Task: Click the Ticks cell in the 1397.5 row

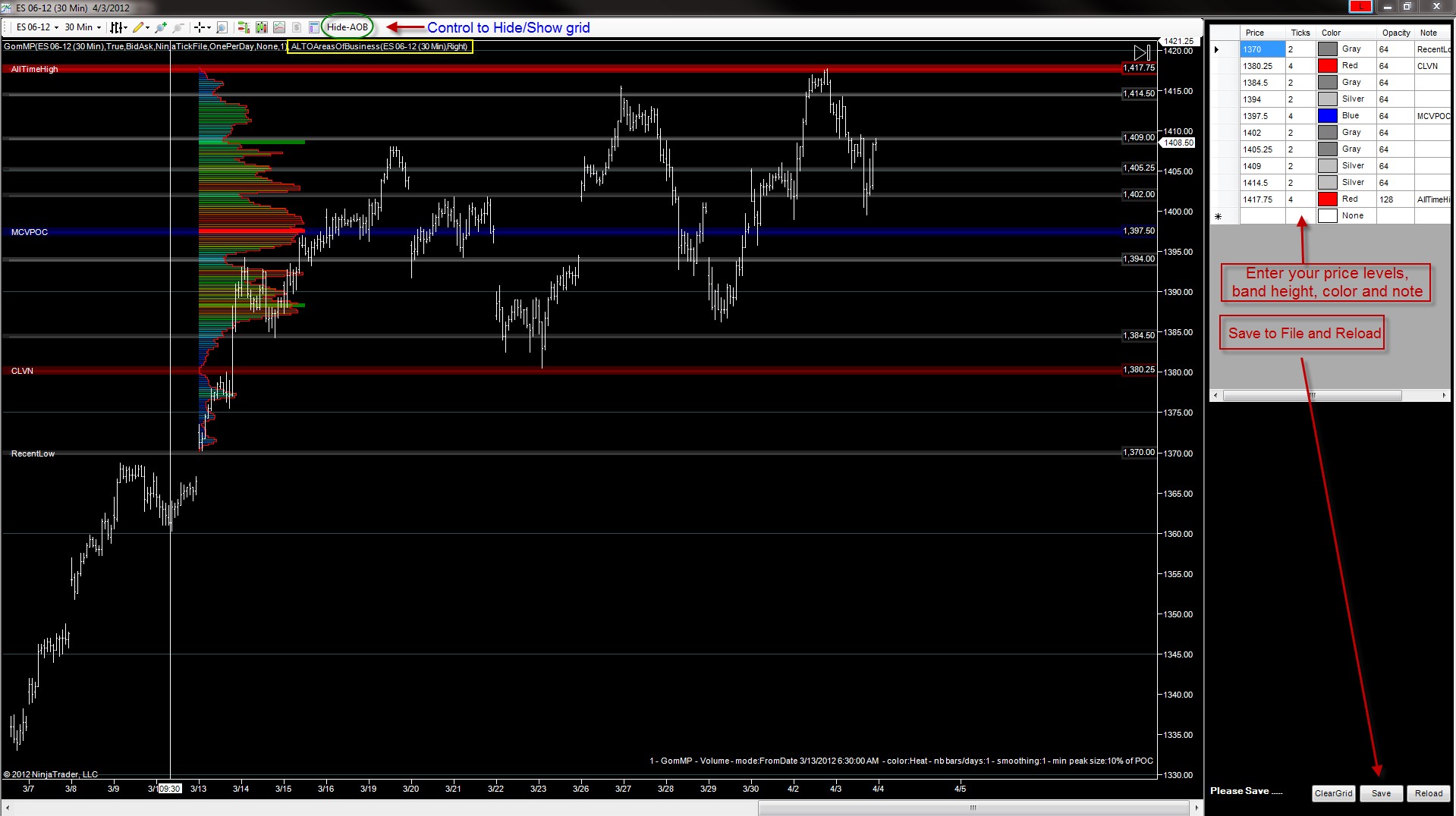Action: [x=1300, y=116]
